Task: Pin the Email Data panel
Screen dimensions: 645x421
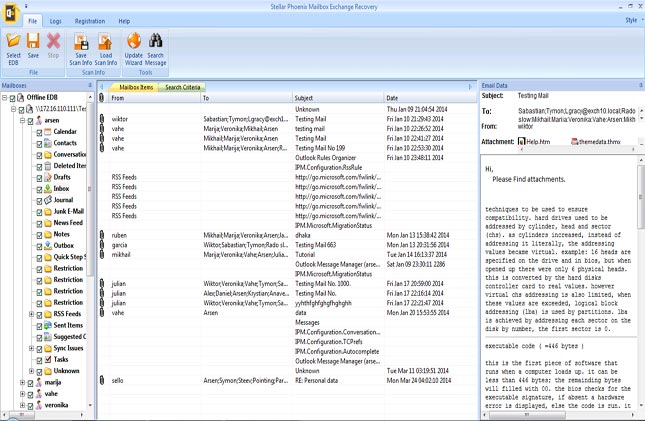Action: point(640,85)
